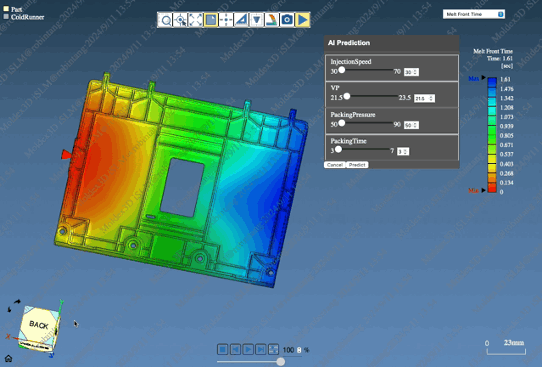
Task: Open the down-triangle clipping dropdown tool
Action: pyautogui.click(x=256, y=20)
